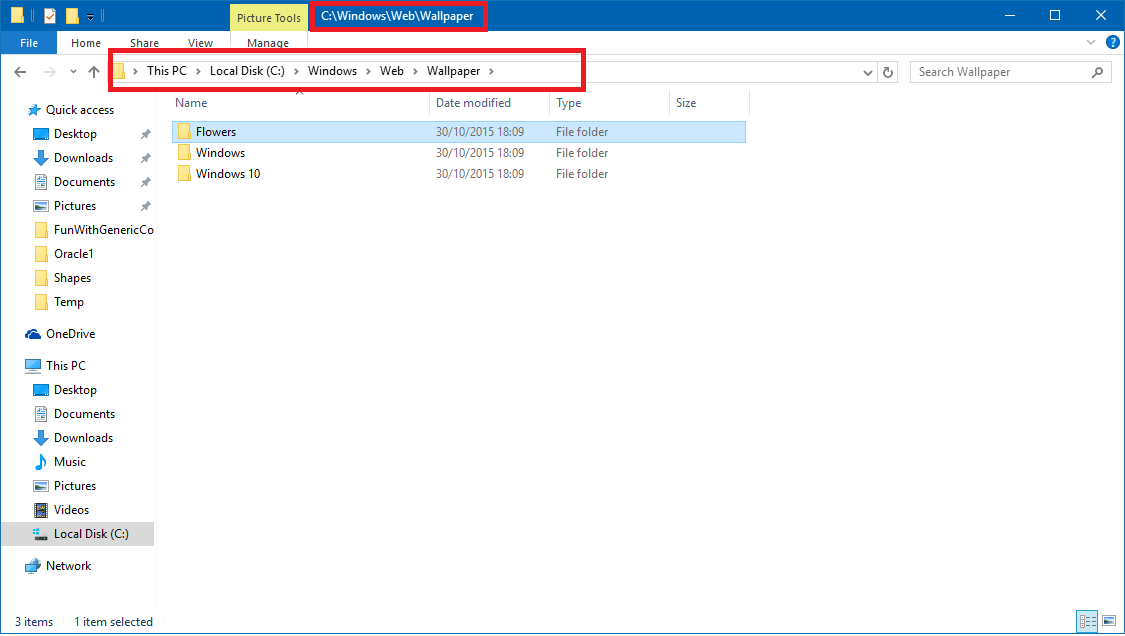This screenshot has height=636, width=1125.
Task: Open the Flowers folder icon
Action: pyautogui.click(x=183, y=132)
